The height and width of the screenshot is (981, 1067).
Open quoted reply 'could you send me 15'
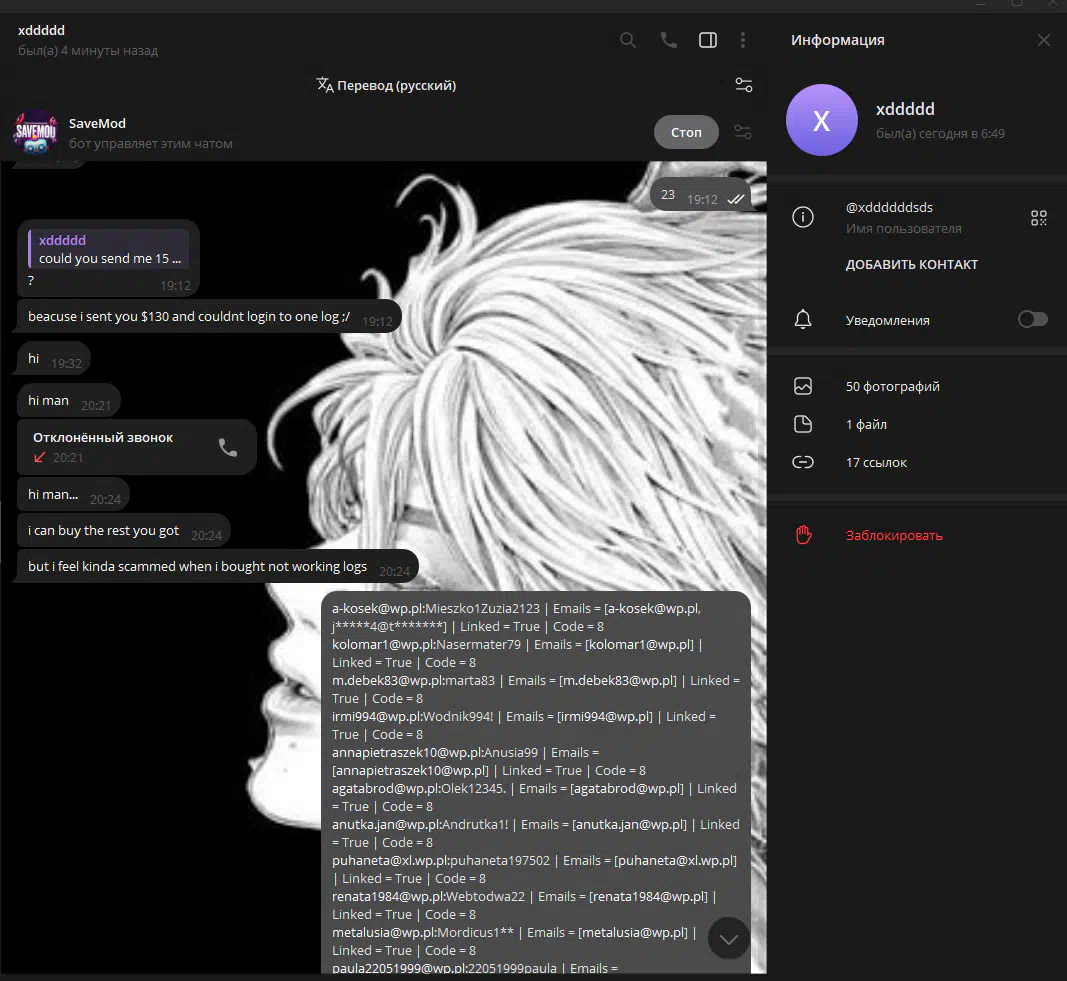[x=109, y=249]
